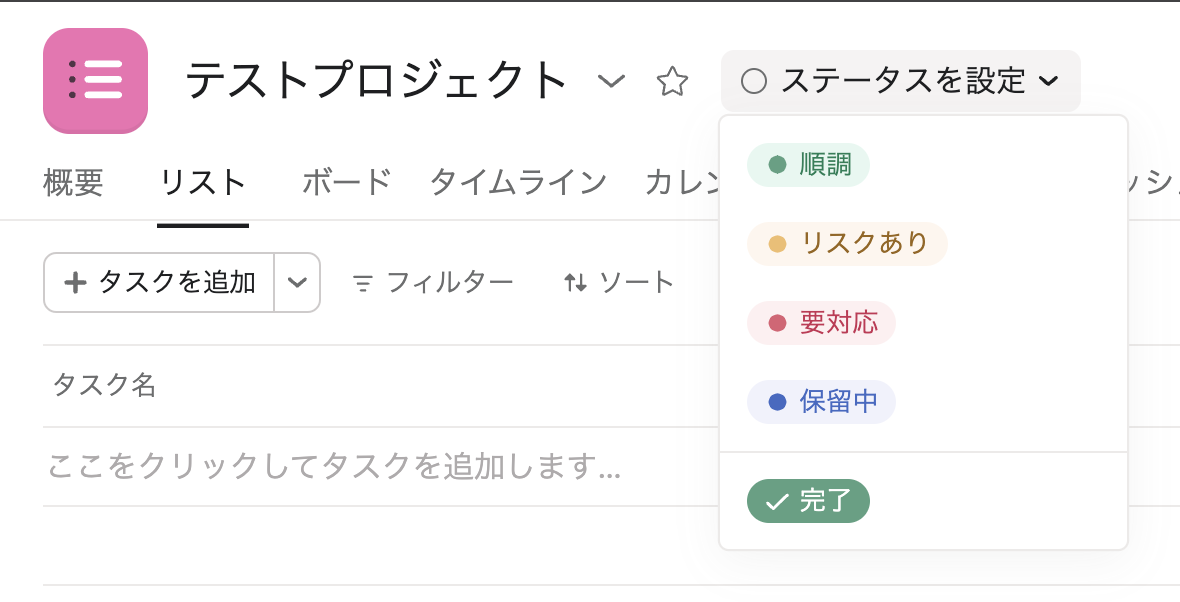Click the pink project list icon

coord(95,81)
